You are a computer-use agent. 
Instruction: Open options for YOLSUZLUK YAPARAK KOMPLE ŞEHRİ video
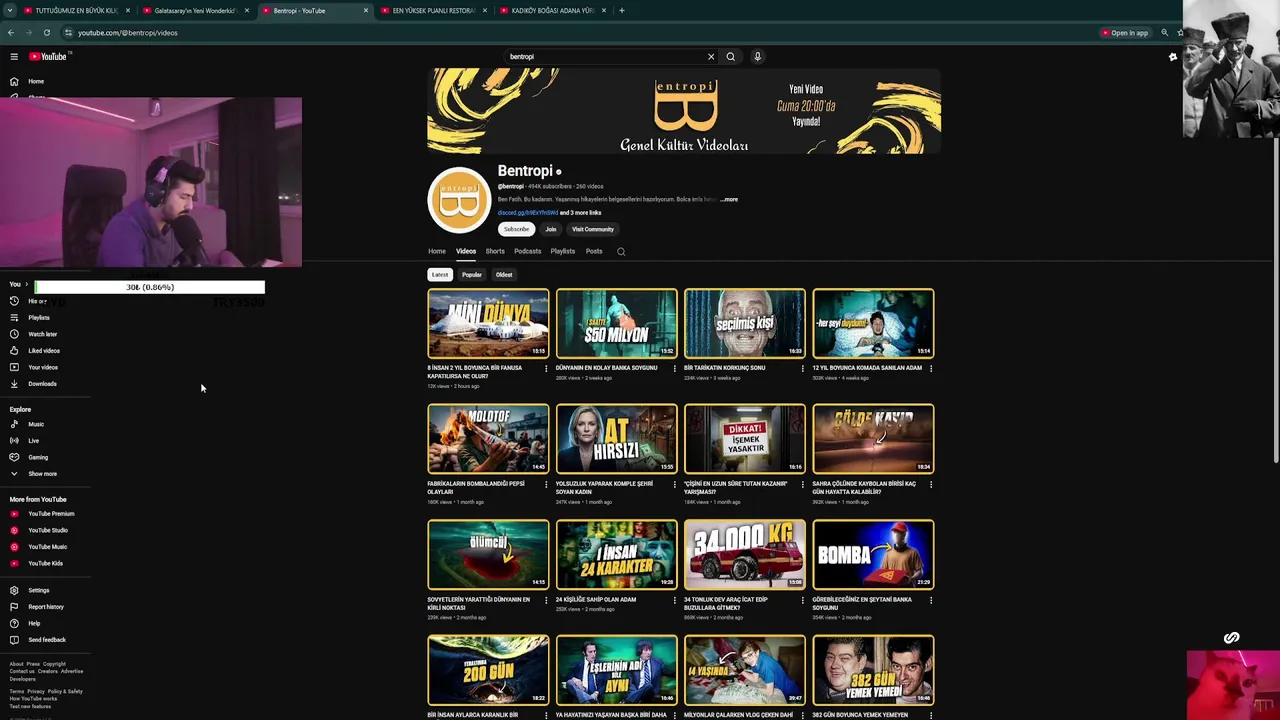[x=674, y=485]
